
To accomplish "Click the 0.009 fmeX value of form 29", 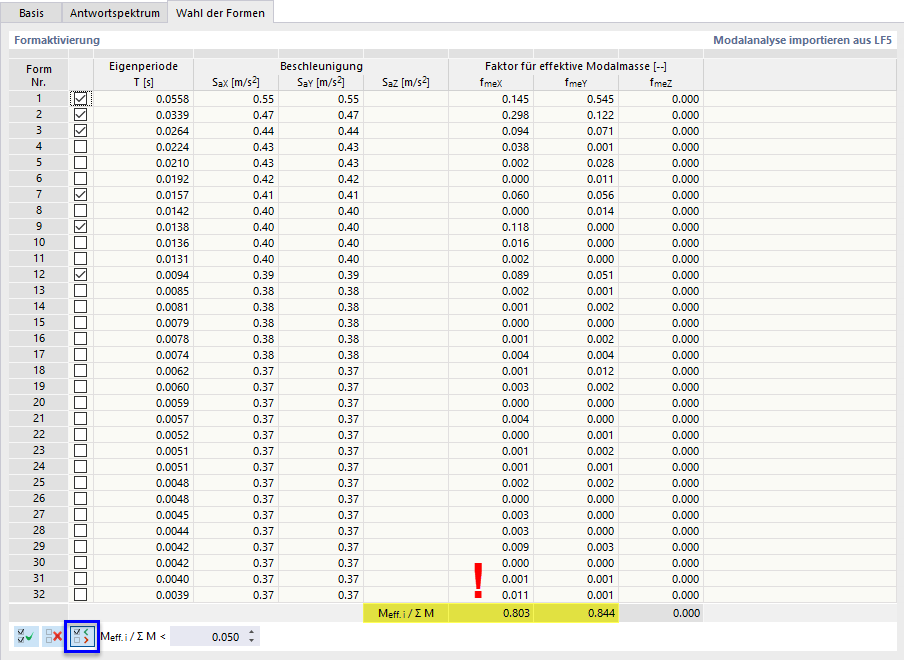I will click(x=491, y=546).
